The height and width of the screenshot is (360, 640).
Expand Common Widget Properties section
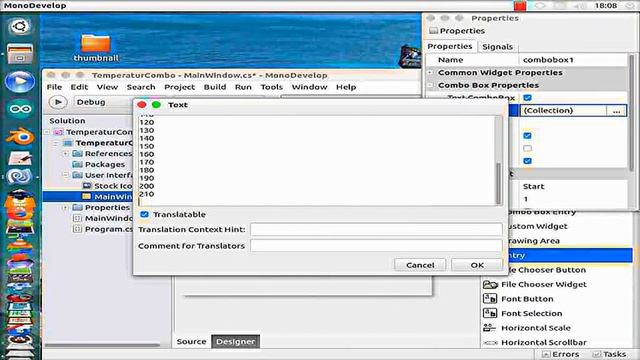[x=430, y=72]
